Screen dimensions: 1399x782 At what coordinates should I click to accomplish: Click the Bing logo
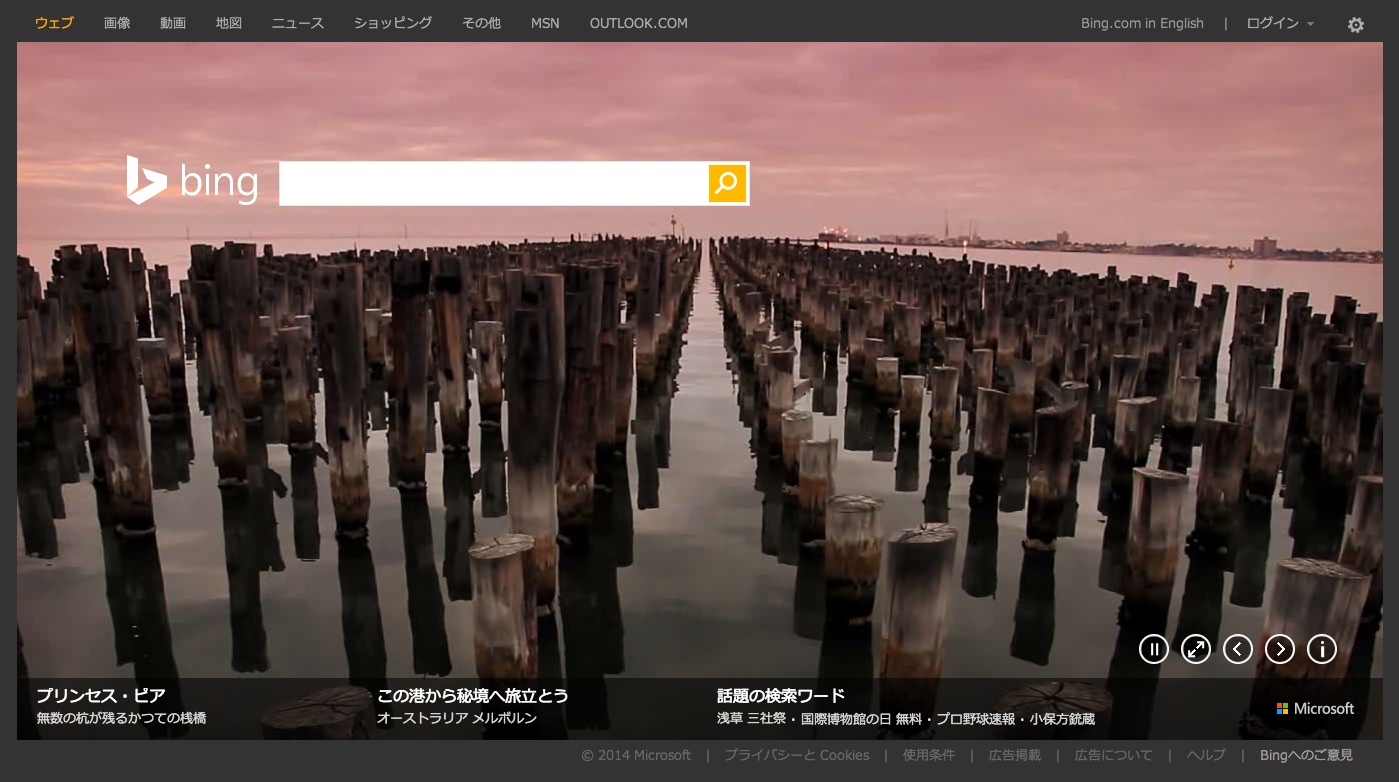click(192, 181)
